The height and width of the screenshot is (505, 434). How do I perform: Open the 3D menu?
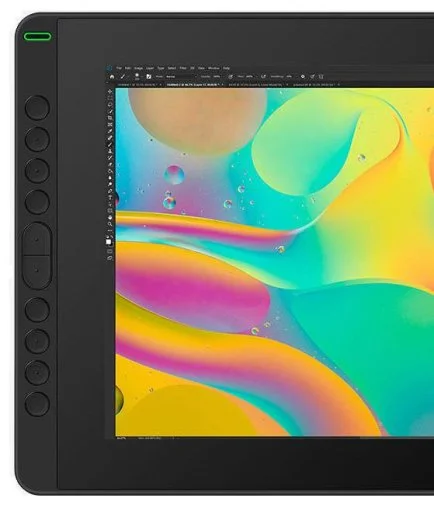coord(192,68)
